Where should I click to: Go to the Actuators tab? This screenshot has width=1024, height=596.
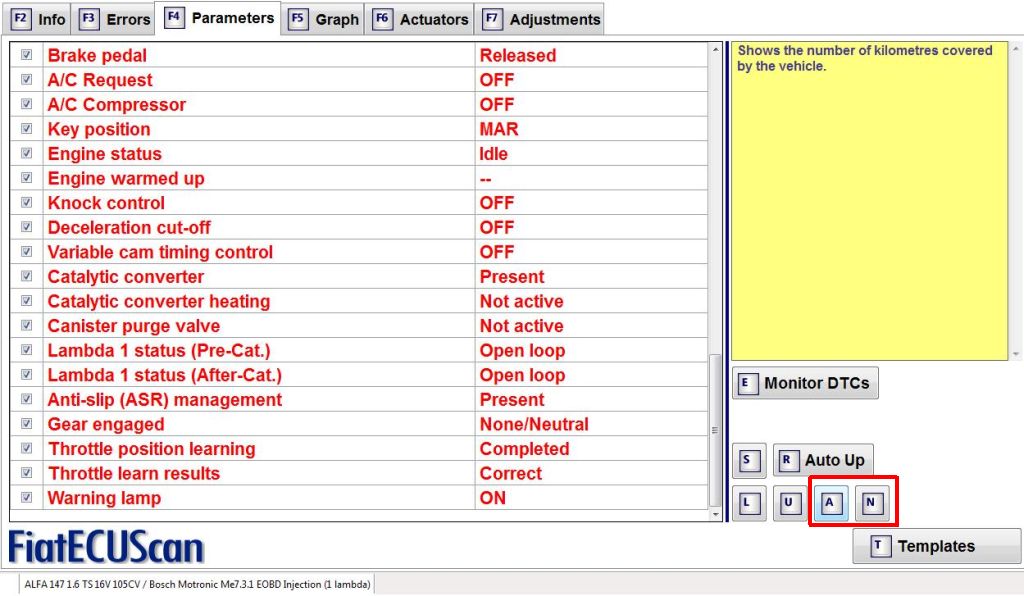(421, 19)
